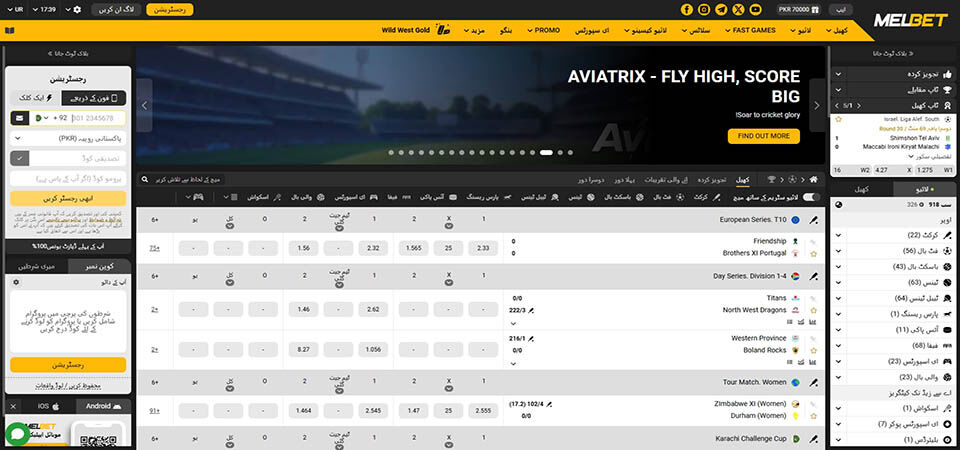Open the لائیو کیسینو live casino menu
960x450 pixels.
tap(648, 30)
